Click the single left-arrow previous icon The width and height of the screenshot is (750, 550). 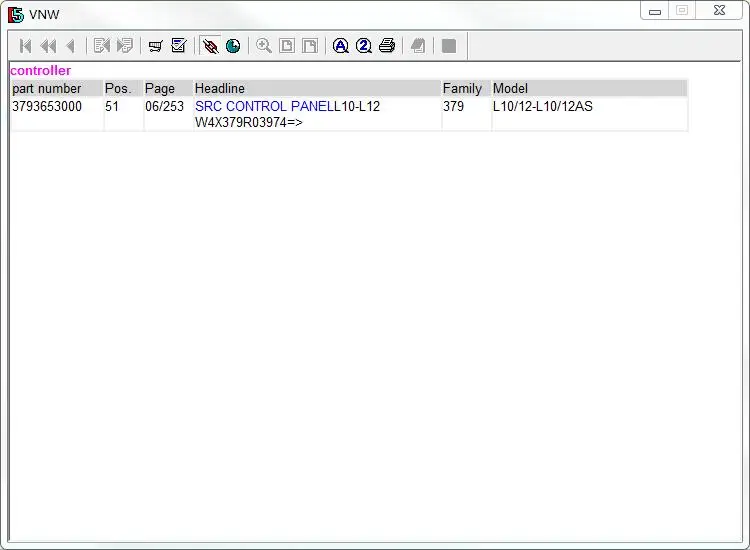point(71,46)
